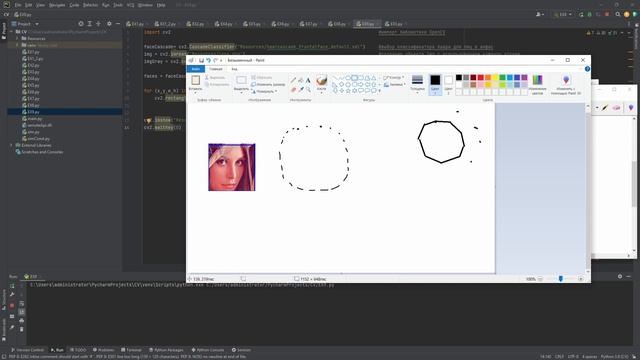Open Paint help with the blue question mark
The height and width of the screenshot is (360, 640).
pos(587,69)
